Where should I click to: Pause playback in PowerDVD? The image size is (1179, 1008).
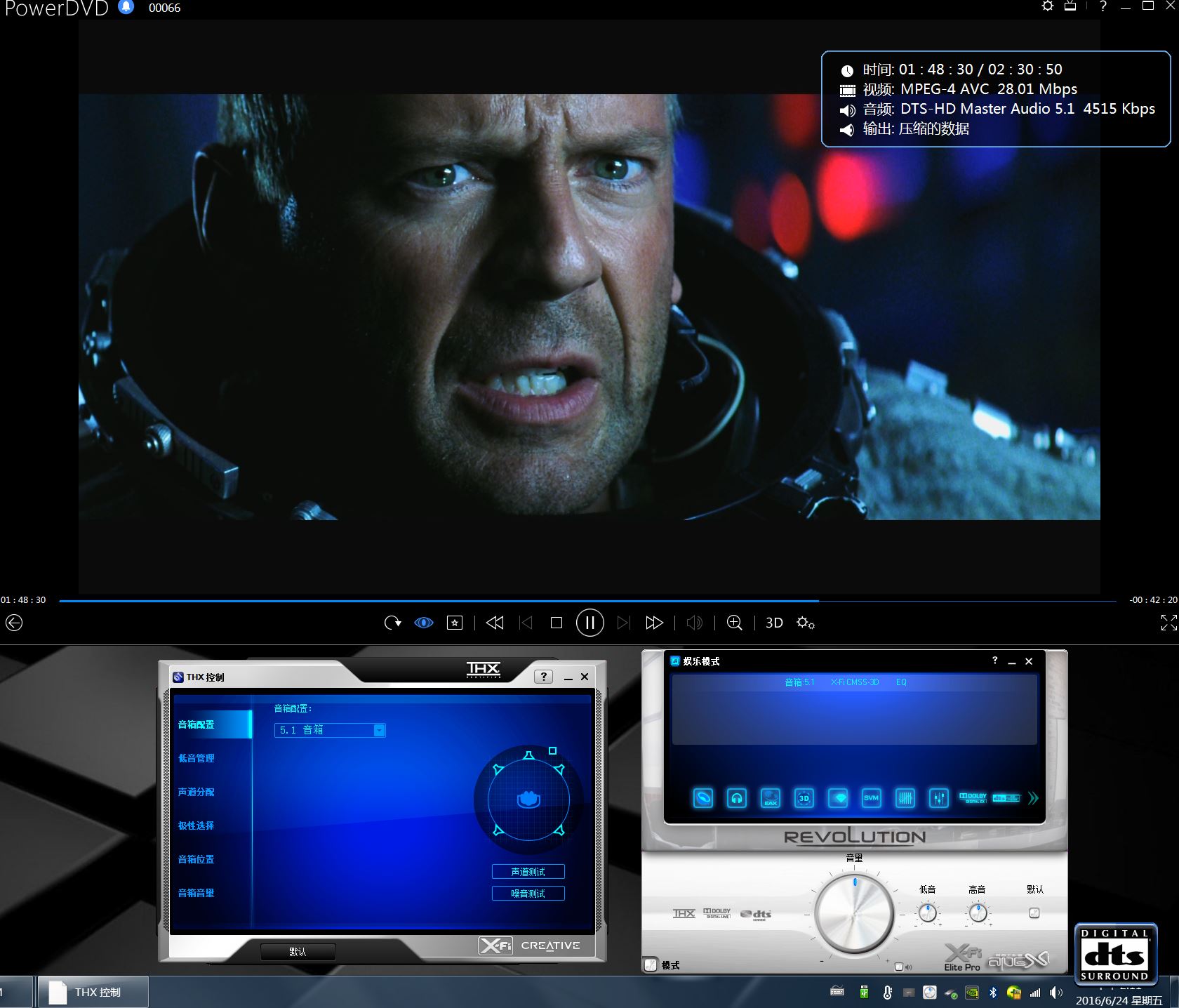point(589,623)
